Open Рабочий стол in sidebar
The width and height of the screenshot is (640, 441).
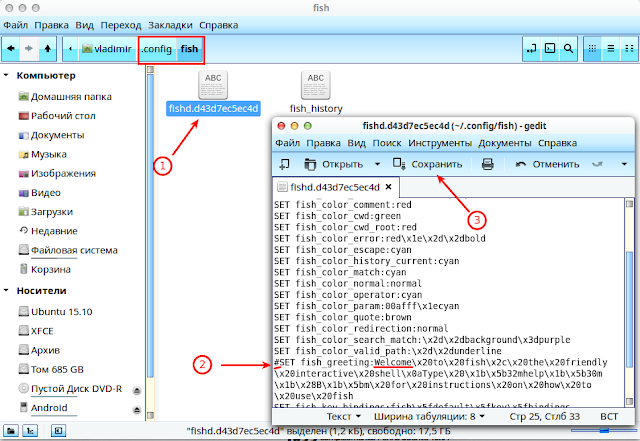pos(57,116)
